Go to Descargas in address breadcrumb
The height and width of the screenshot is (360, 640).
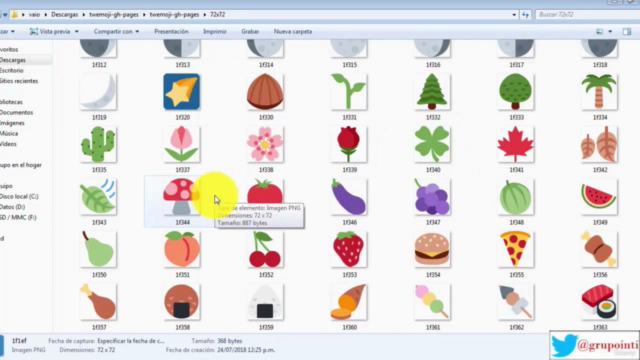(64, 14)
